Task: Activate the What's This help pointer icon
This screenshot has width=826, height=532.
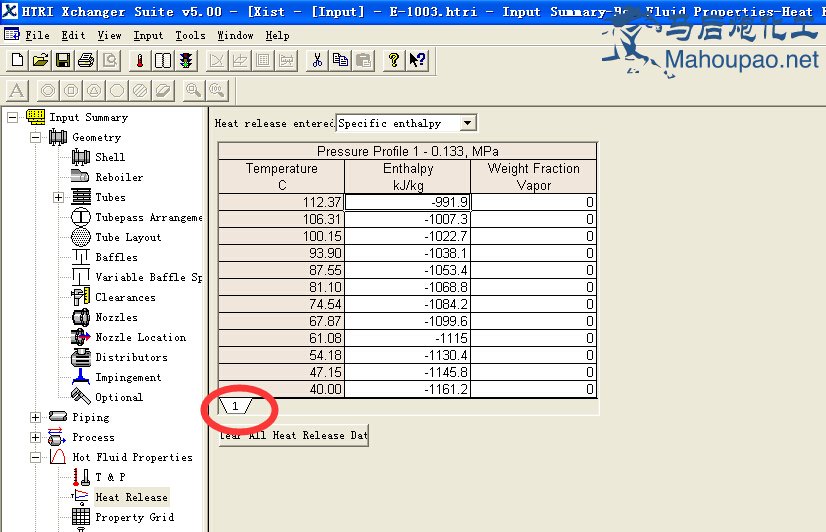Action: pos(417,61)
